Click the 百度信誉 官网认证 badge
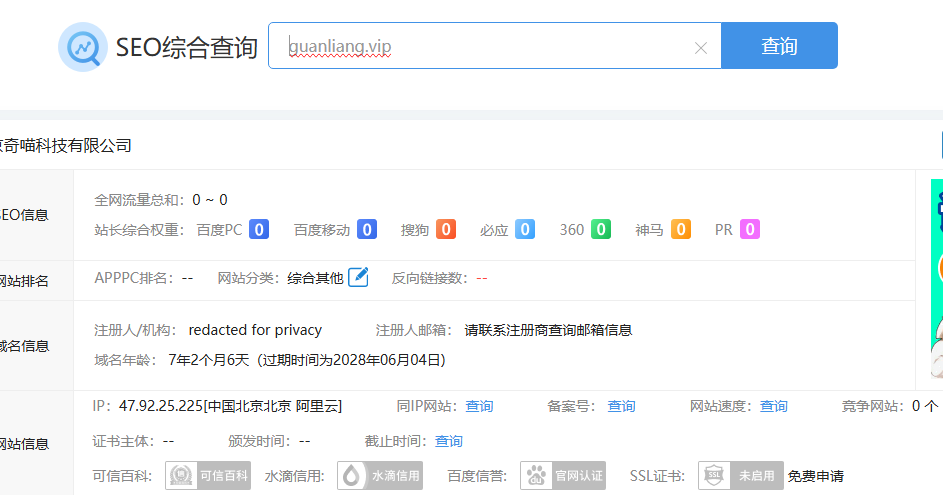The width and height of the screenshot is (943, 495). pyautogui.click(x=563, y=476)
